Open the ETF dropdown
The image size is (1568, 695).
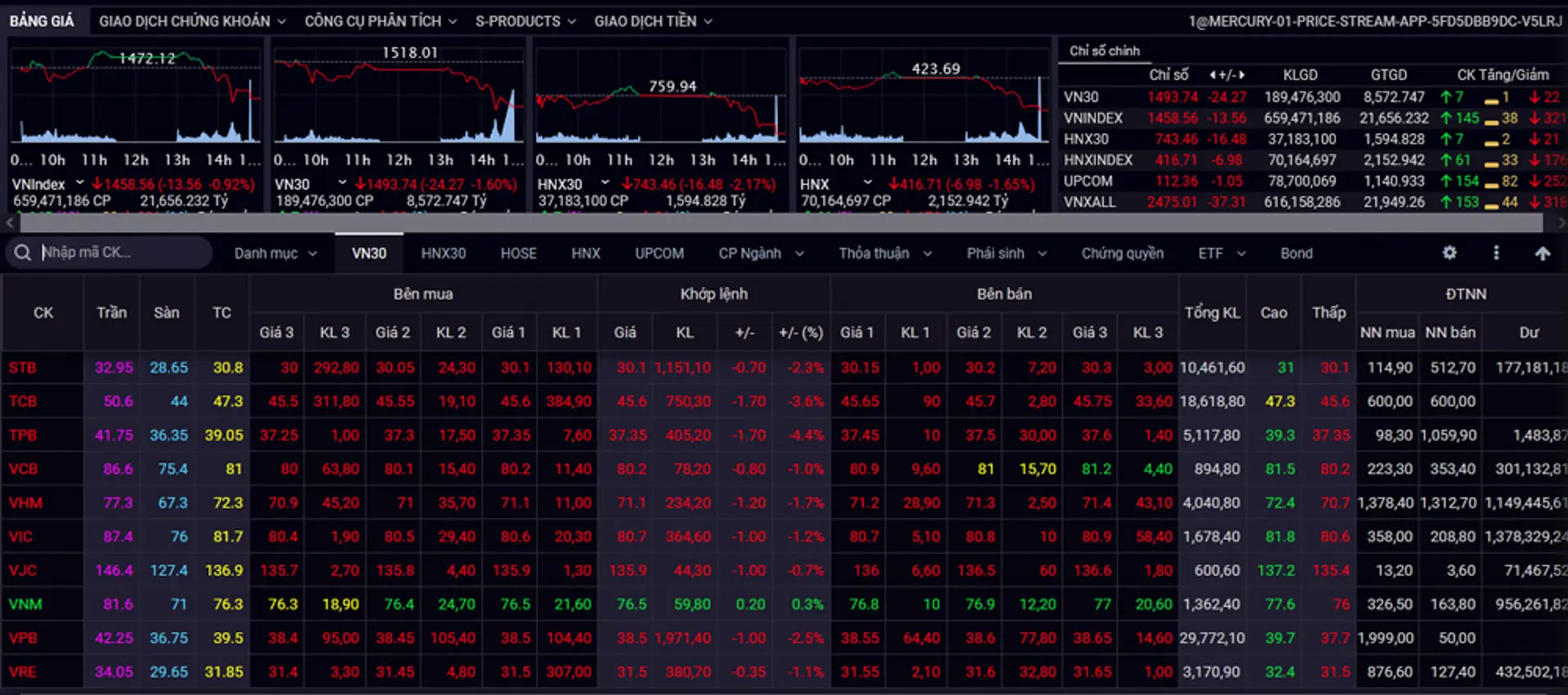1222,254
